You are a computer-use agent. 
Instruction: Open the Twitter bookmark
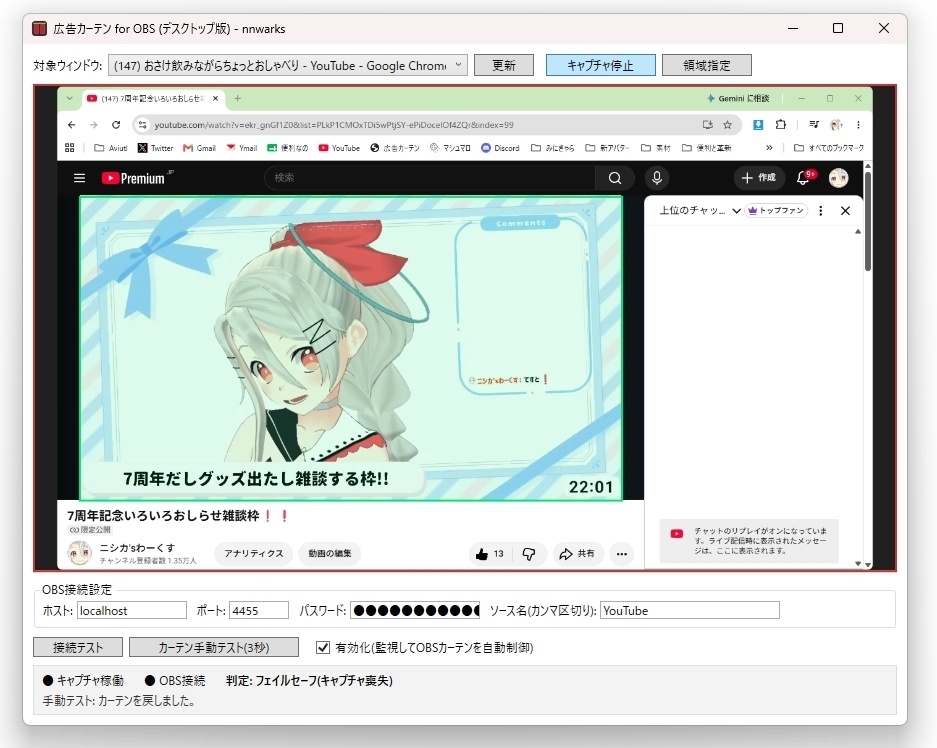pyautogui.click(x=155, y=148)
